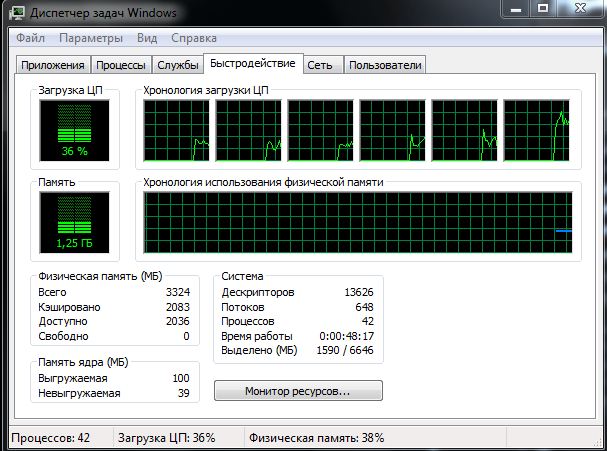Click the memory gauge showing 1,25 ГБ

point(74,222)
